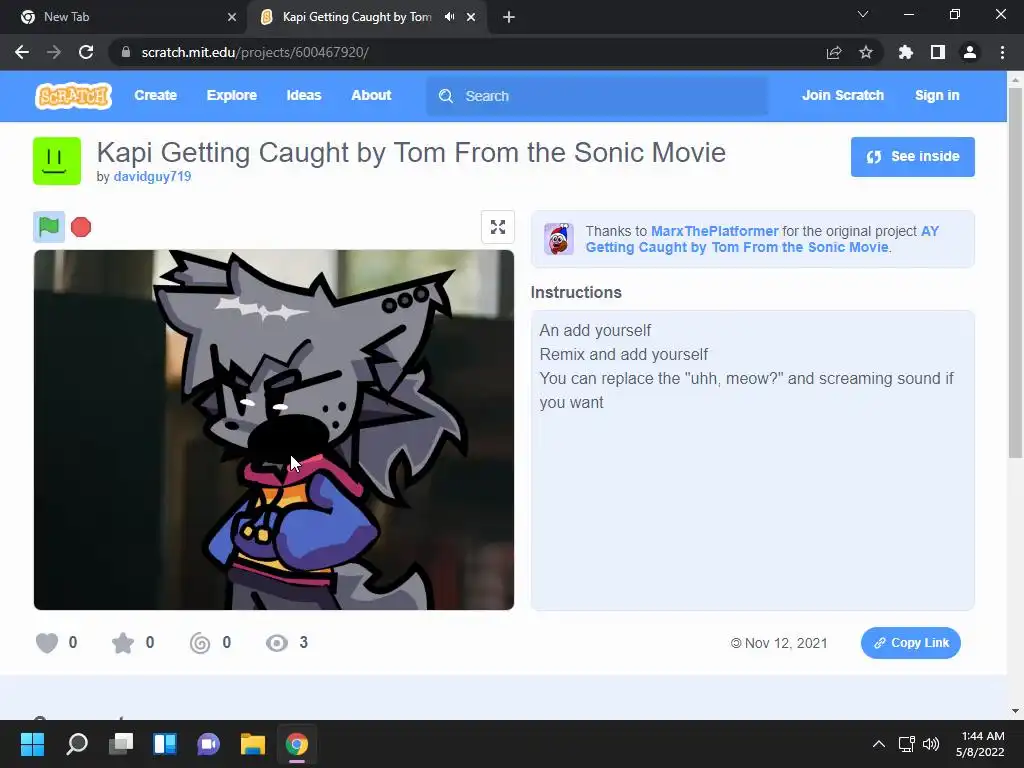
Task: Click the project stage player
Action: 274,430
